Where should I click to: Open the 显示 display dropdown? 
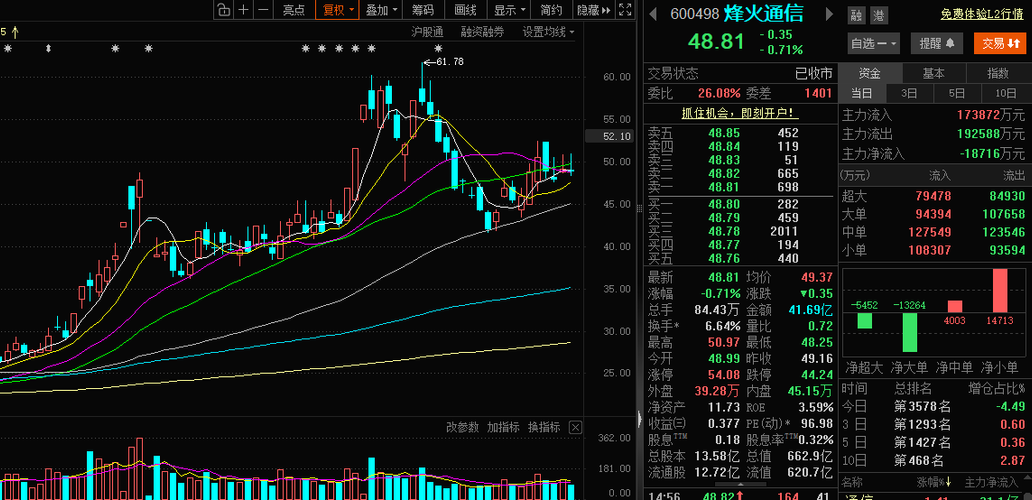(x=510, y=9)
